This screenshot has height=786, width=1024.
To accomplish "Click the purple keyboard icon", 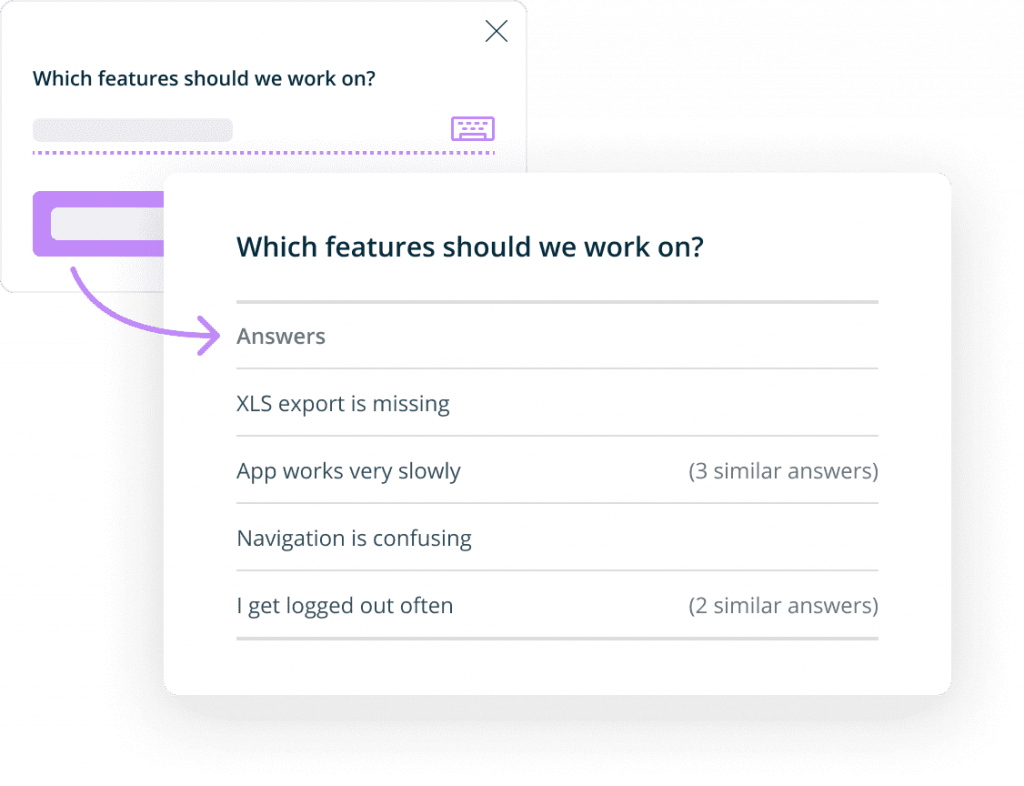I will (472, 129).
